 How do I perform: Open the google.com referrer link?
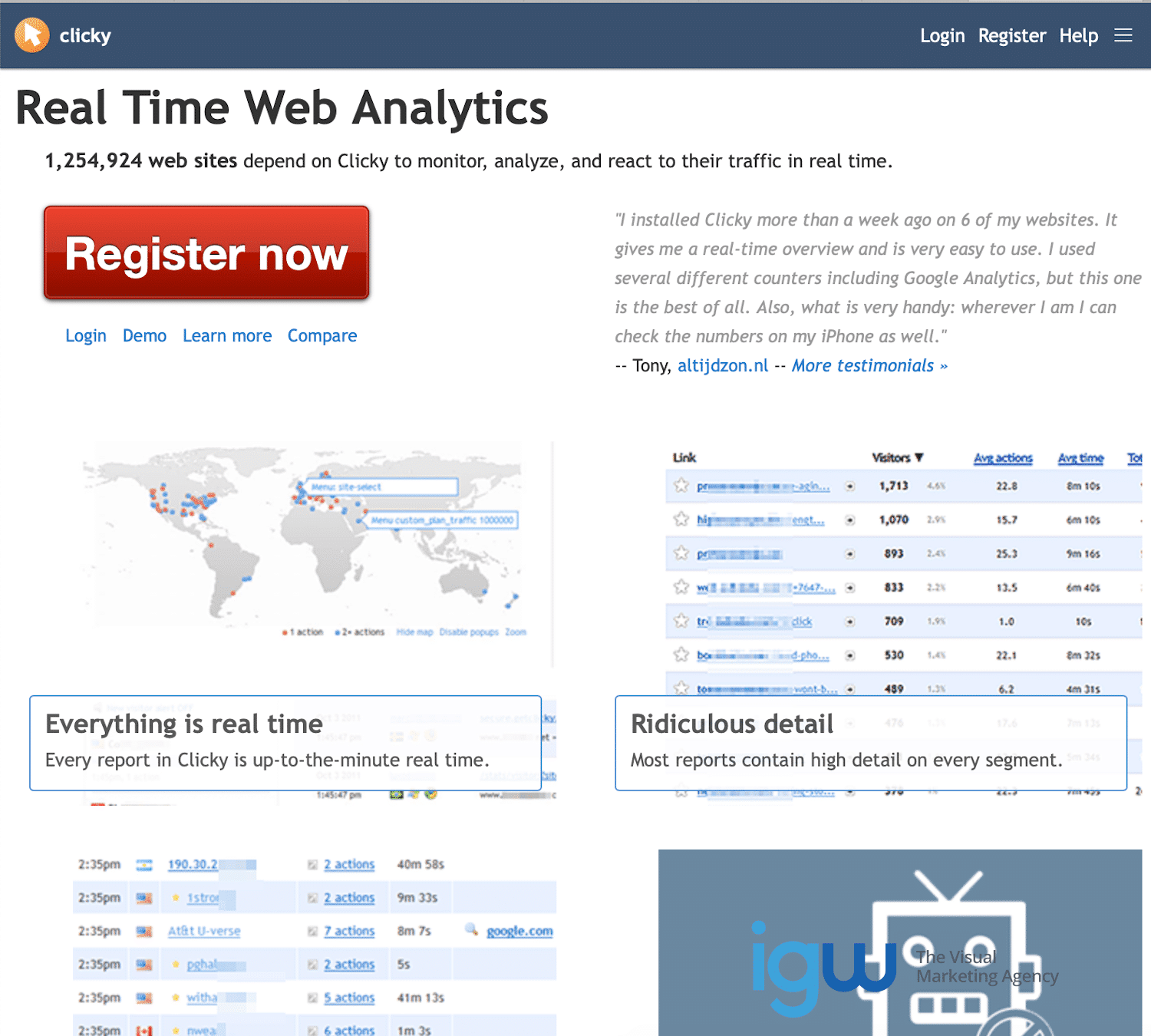519,931
